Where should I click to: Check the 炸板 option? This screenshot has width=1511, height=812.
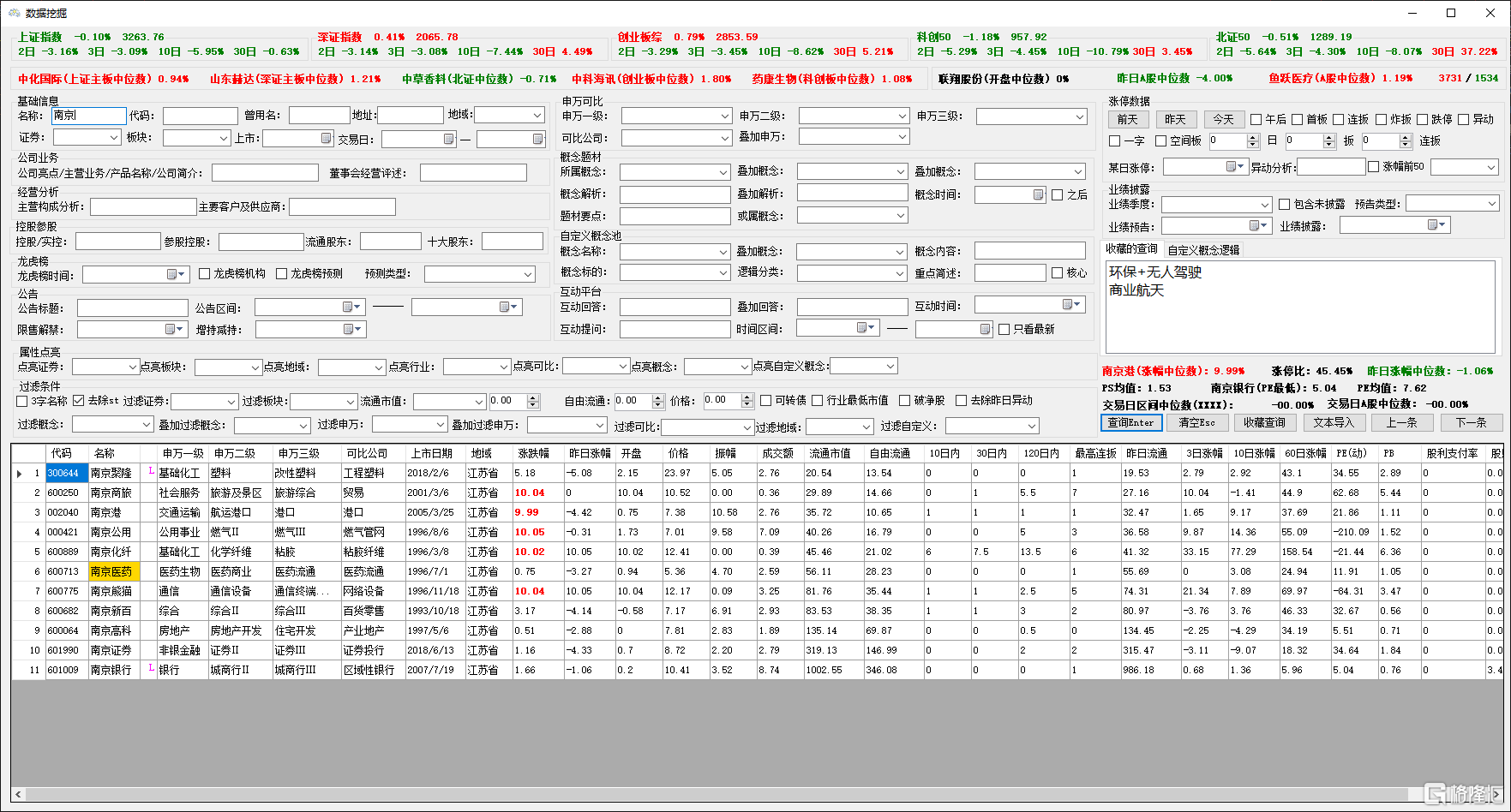(x=1381, y=120)
